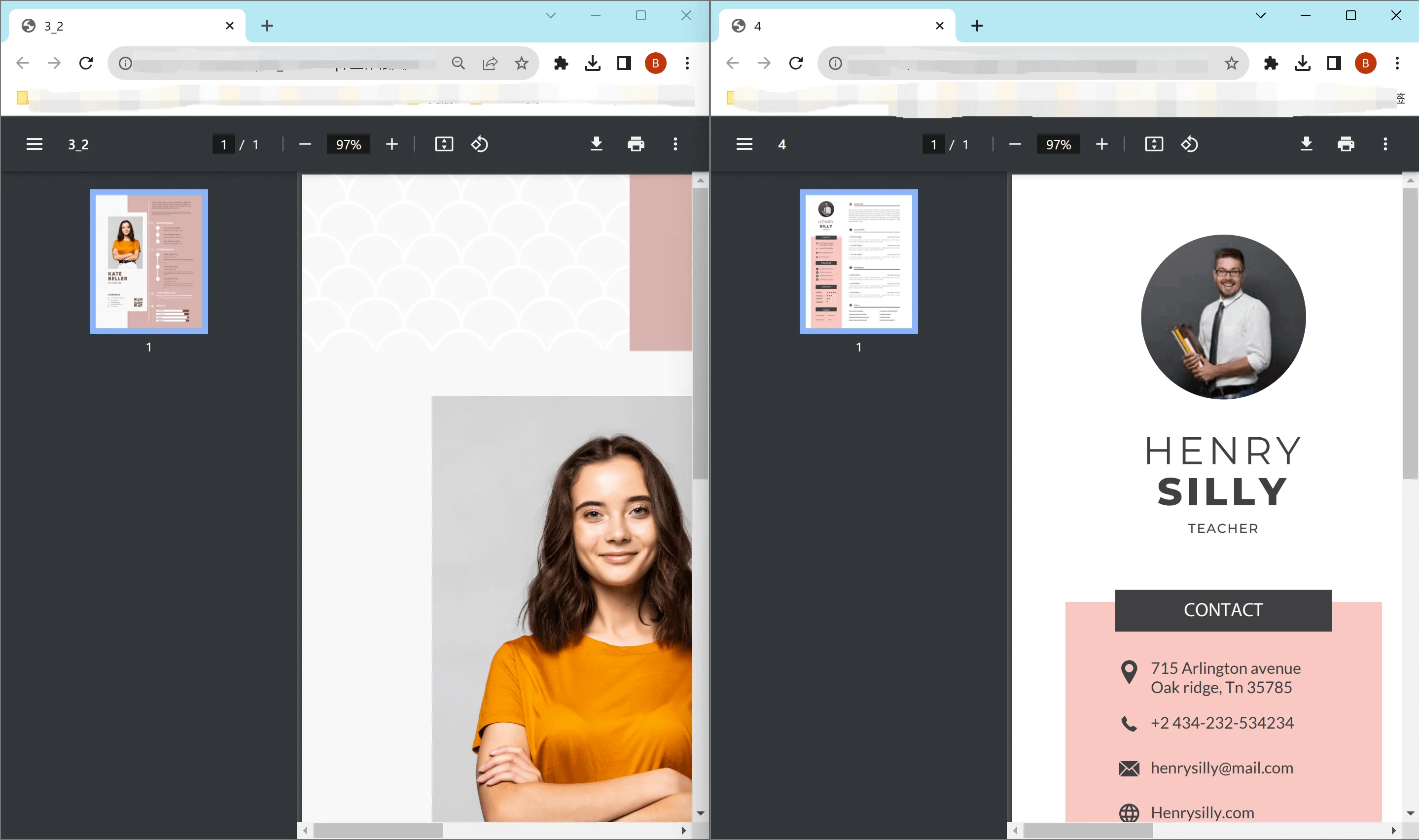Viewport: 1419px width, 840px height.
Task: Open the more options menu right PDF viewer
Action: pyautogui.click(x=1385, y=144)
